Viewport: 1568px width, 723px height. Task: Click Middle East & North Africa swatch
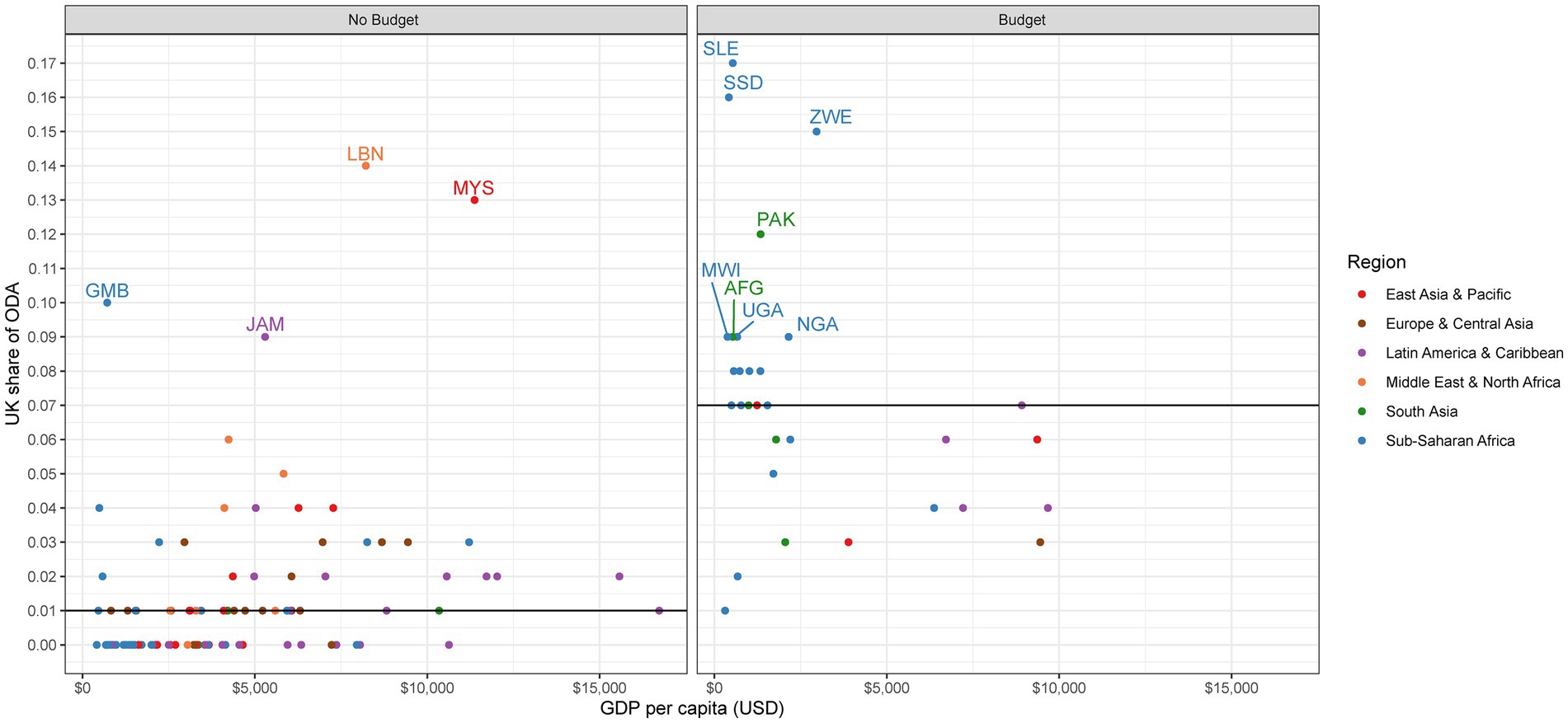(x=1362, y=383)
